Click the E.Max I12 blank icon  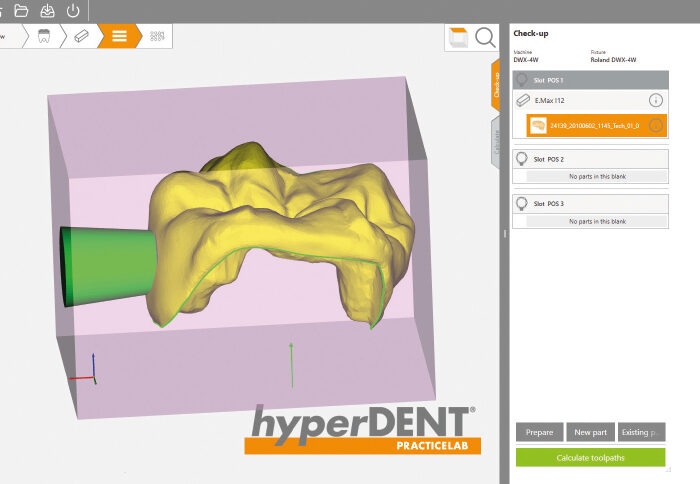click(523, 100)
